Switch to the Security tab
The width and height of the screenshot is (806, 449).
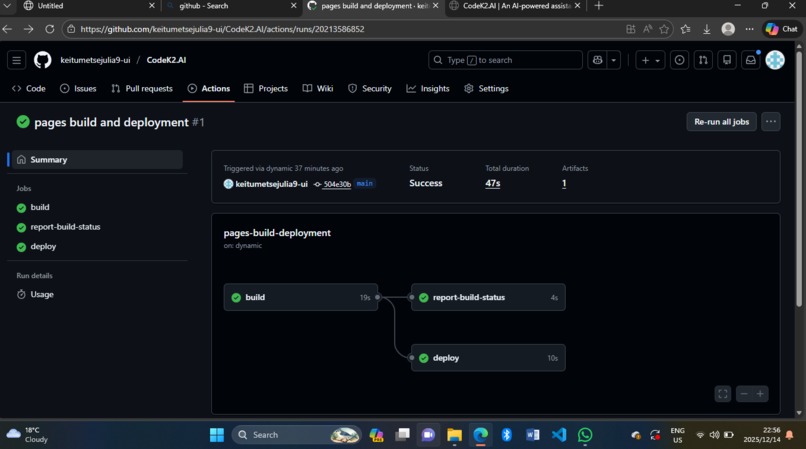coord(370,88)
